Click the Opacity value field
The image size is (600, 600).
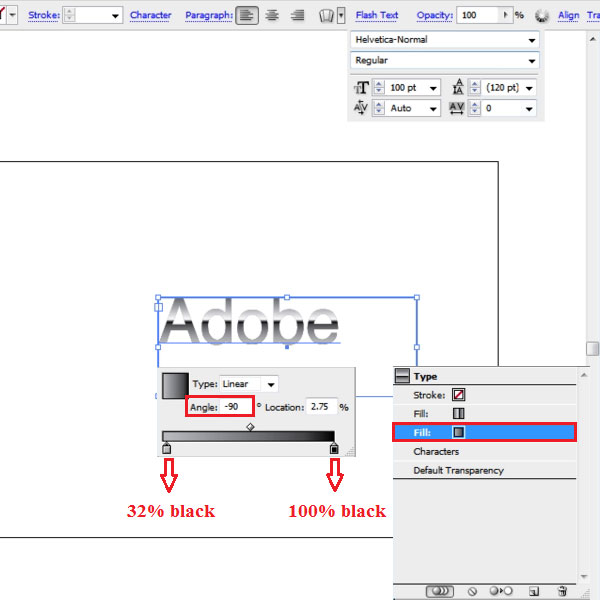[478, 15]
